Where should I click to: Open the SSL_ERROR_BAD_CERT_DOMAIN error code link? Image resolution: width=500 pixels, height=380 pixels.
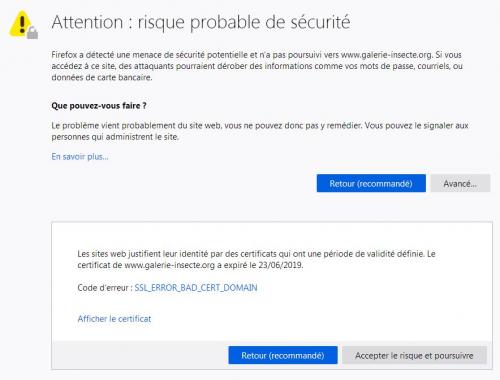click(x=196, y=288)
